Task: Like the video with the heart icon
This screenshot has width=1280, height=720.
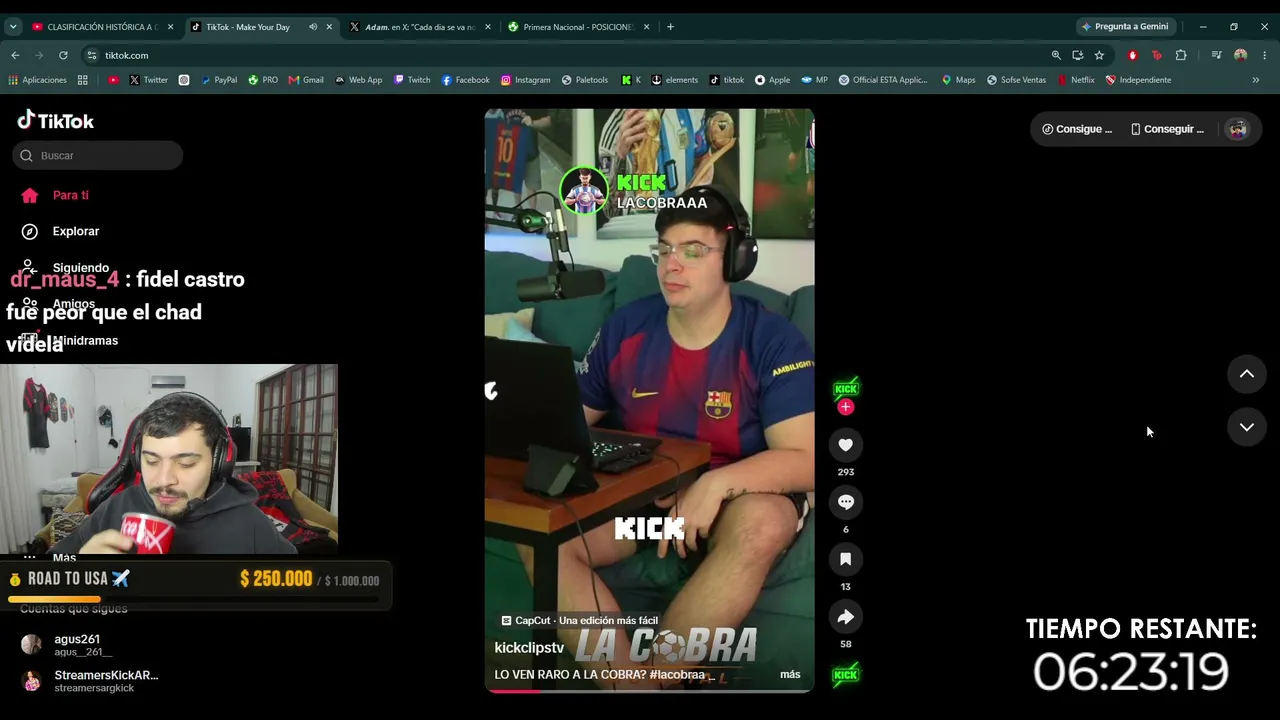Action: (x=845, y=445)
